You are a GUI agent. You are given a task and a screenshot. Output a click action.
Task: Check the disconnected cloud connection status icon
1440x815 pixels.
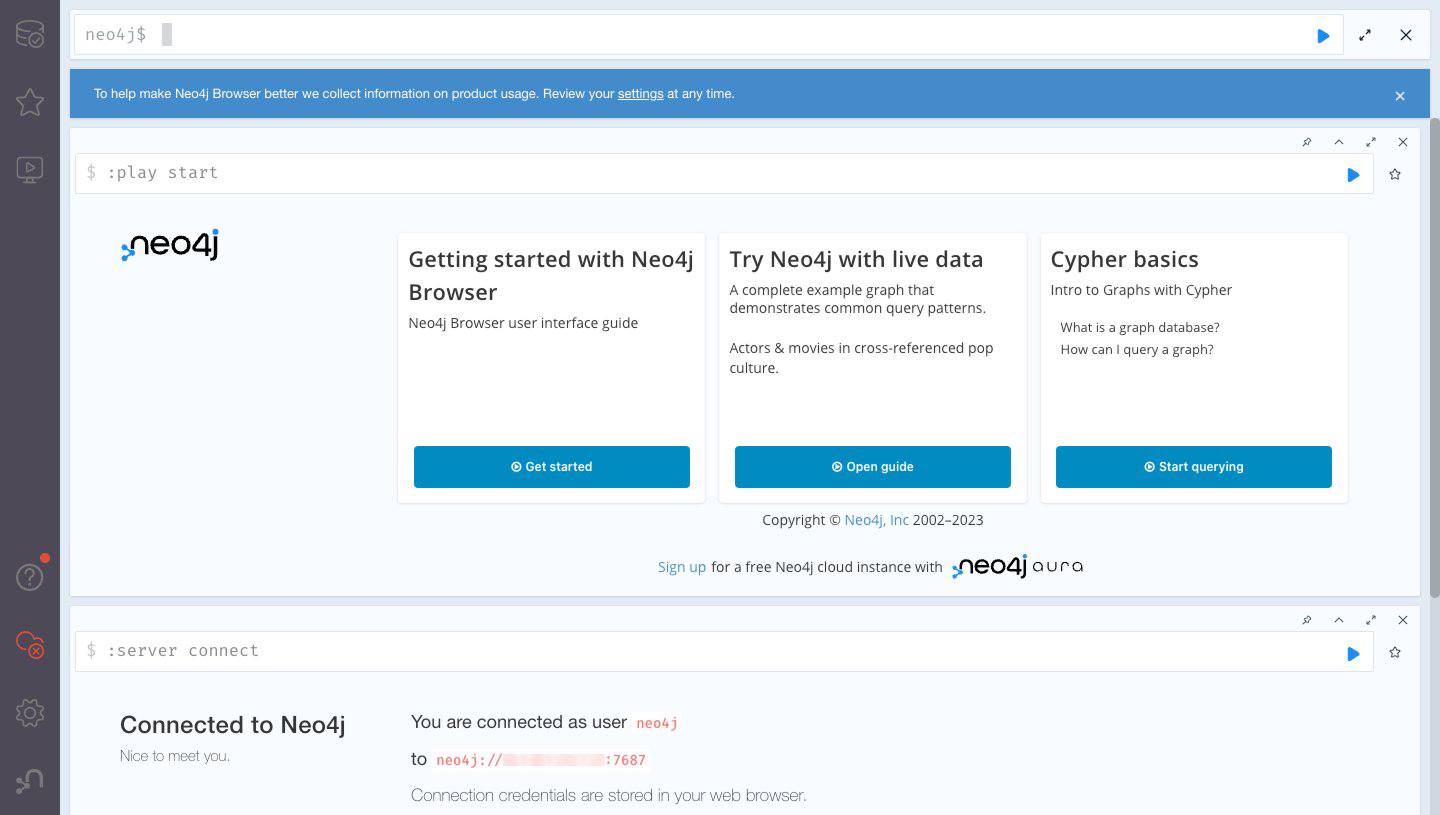click(30, 646)
